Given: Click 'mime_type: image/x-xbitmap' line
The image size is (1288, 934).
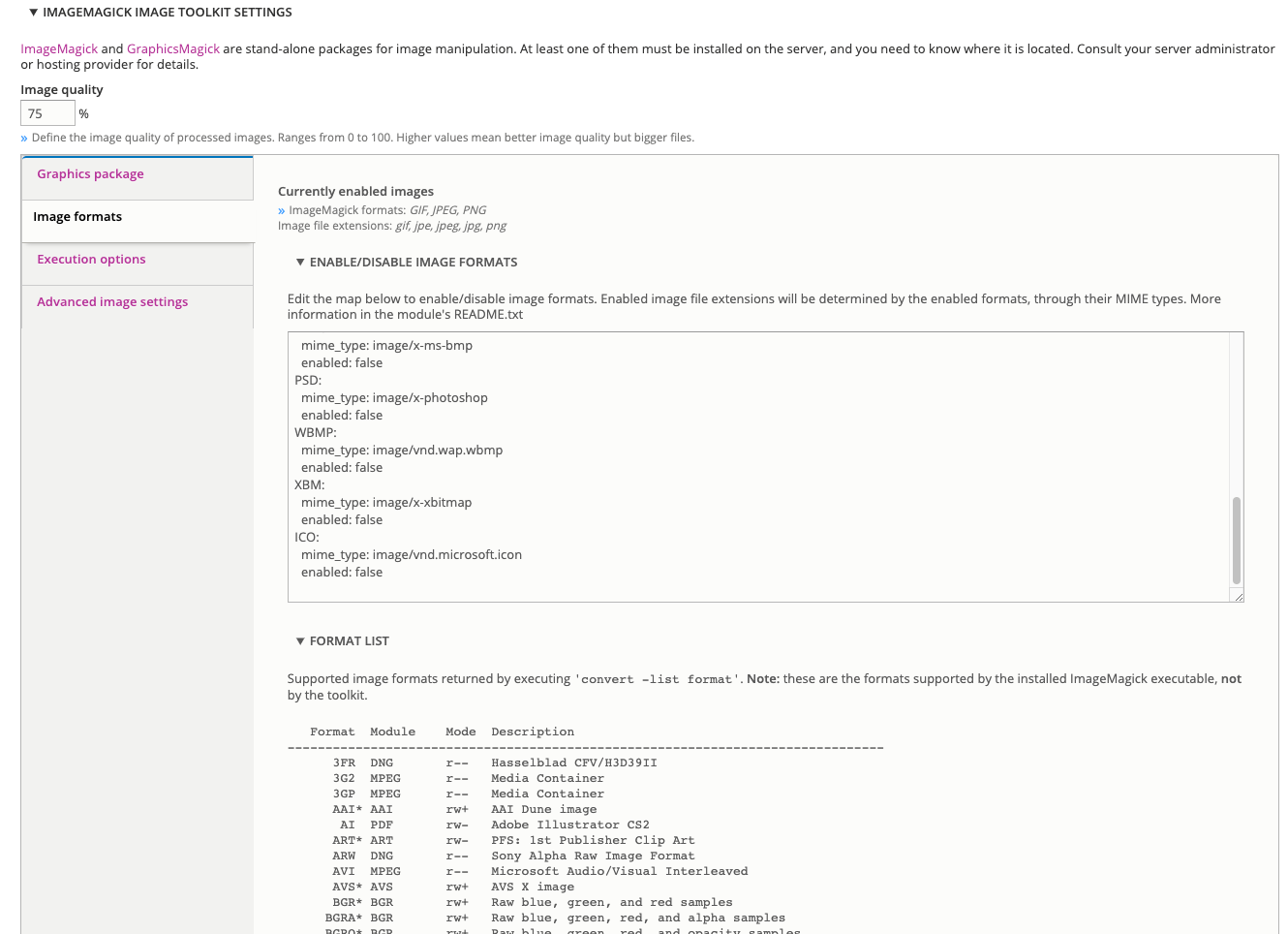Looking at the screenshot, I should tap(386, 503).
